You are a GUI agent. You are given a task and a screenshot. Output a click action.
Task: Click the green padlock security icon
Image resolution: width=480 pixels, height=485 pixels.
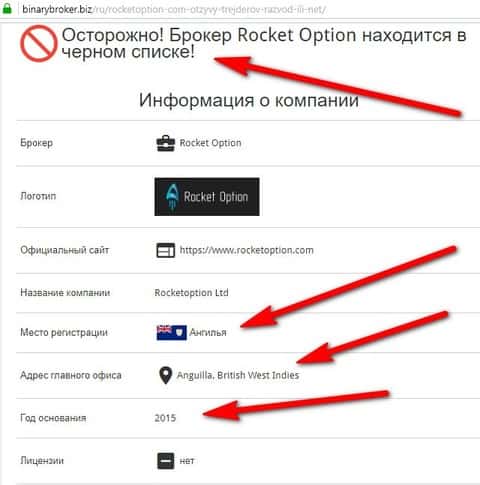pyautogui.click(x=7, y=9)
